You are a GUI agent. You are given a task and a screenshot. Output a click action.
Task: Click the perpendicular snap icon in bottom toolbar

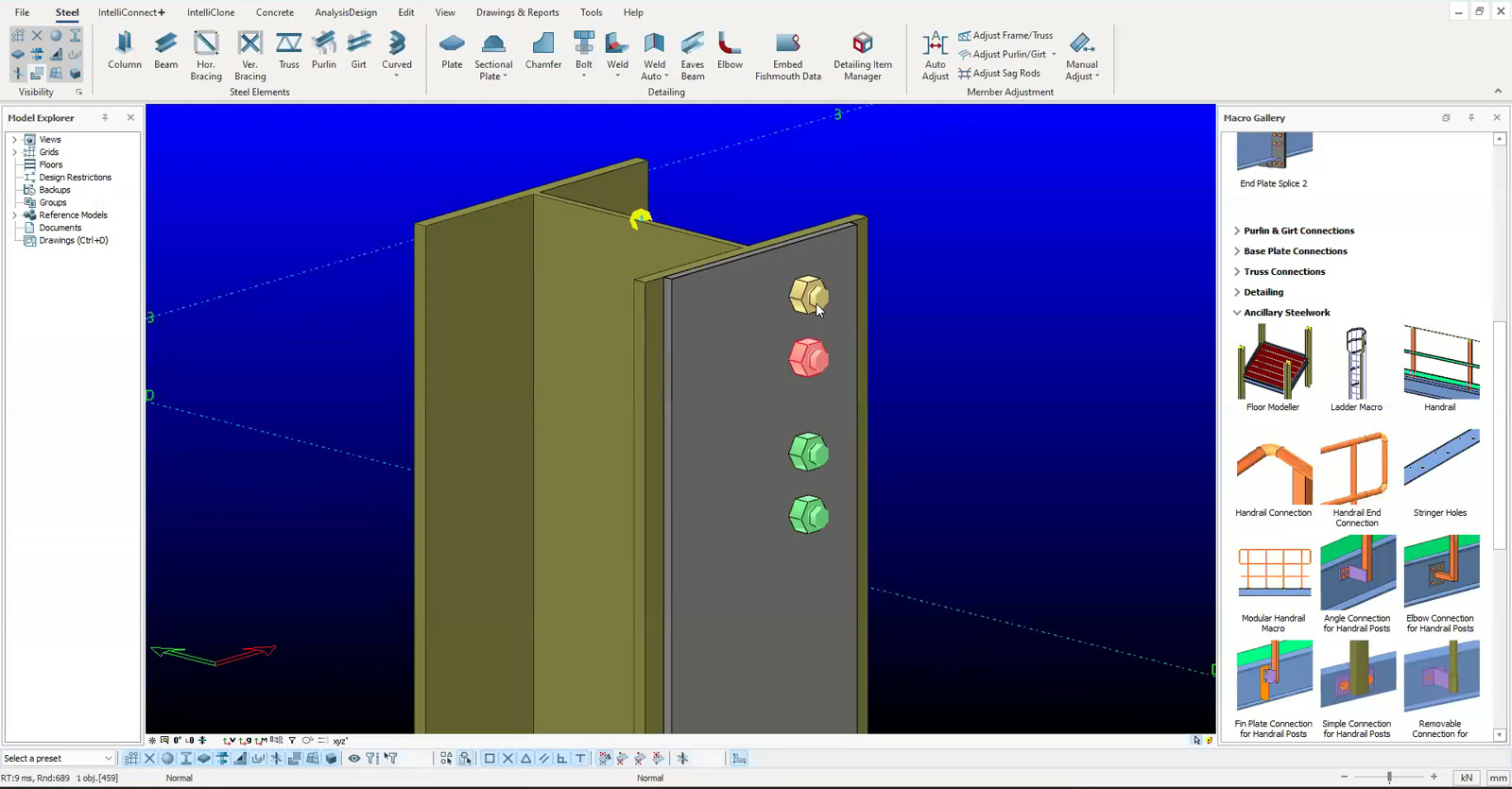click(x=561, y=758)
